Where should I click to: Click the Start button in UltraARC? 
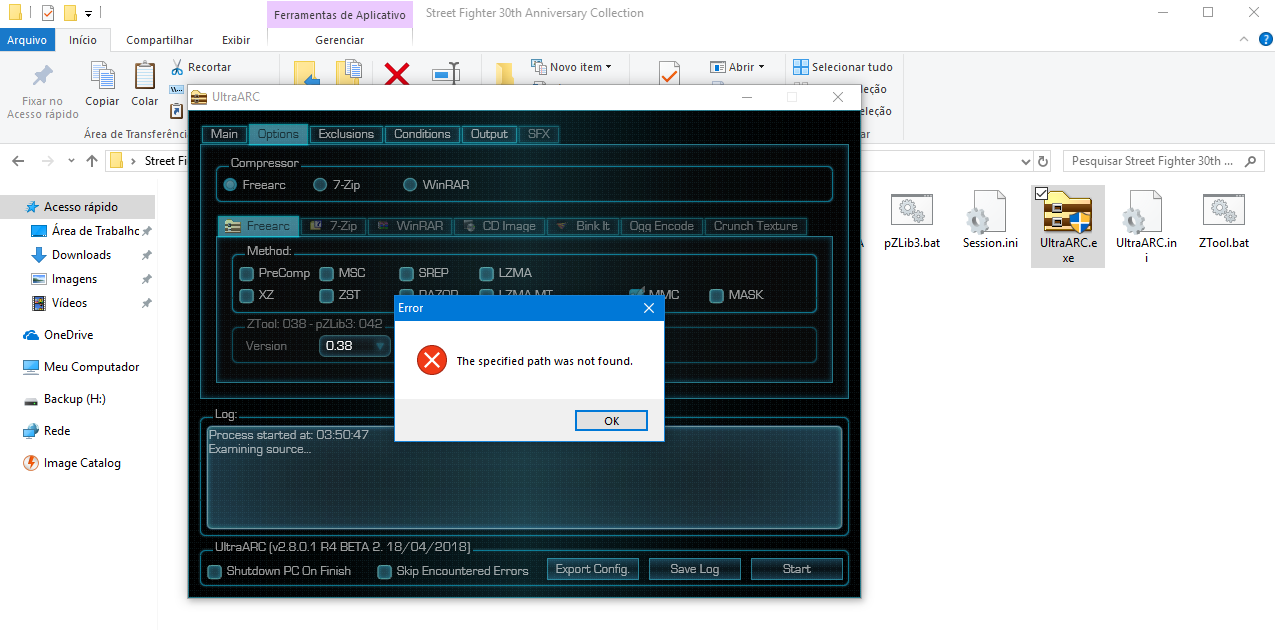(797, 569)
